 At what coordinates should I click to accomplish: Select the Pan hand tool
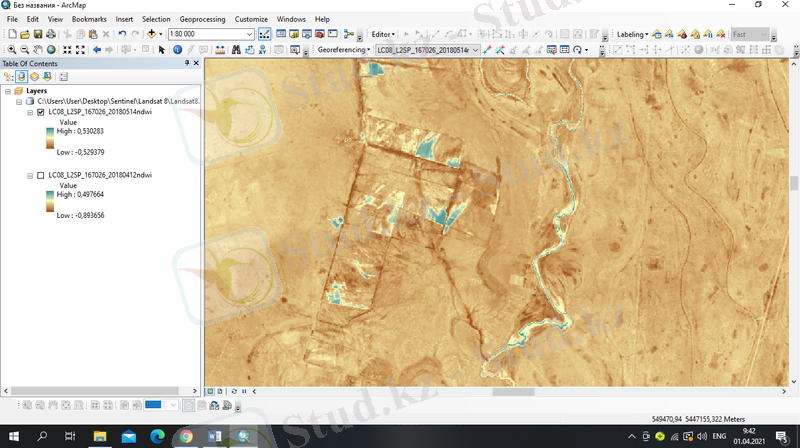coord(38,49)
